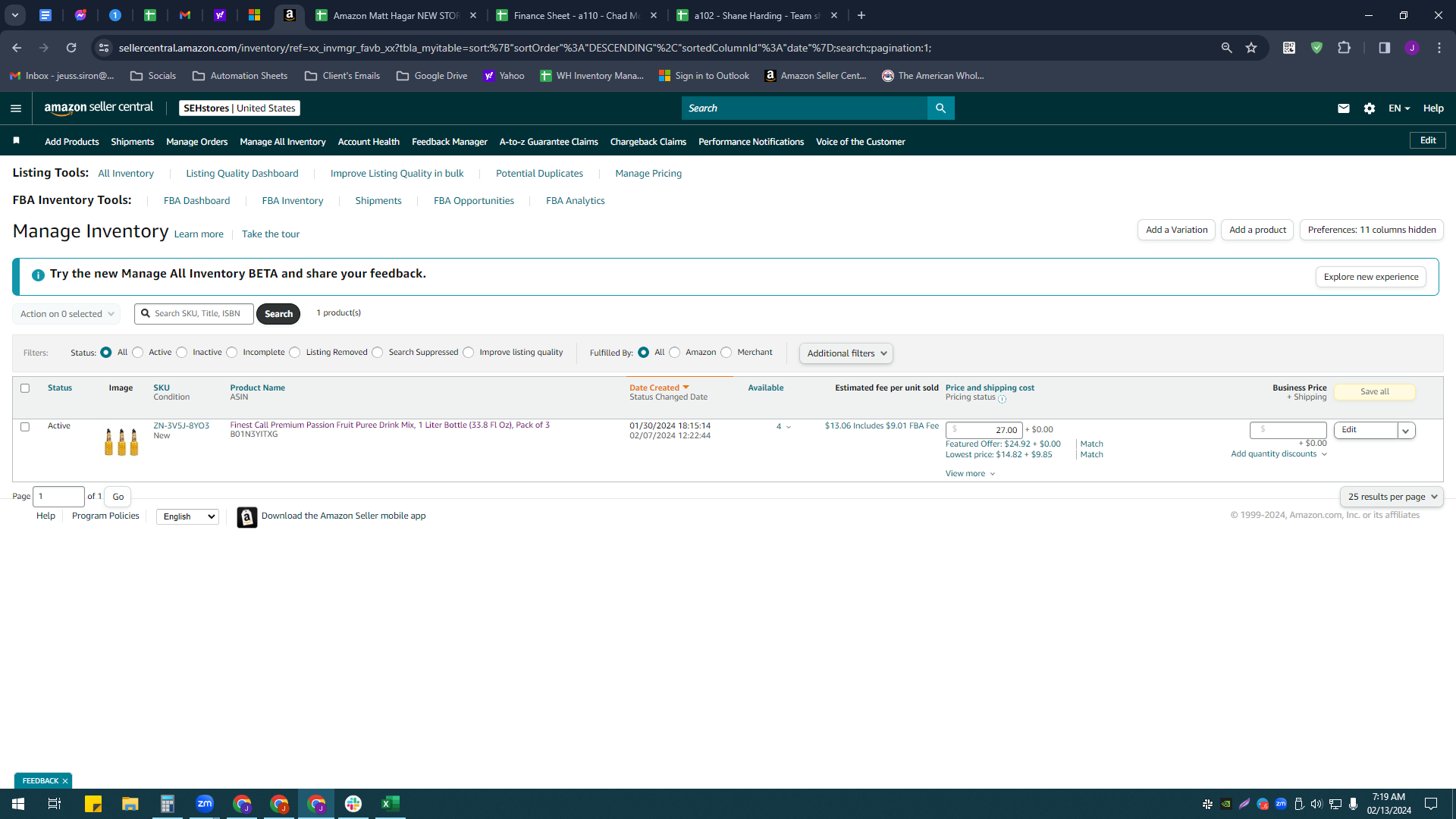
Task: Select Merchant under Fulfilled By
Action: point(726,353)
